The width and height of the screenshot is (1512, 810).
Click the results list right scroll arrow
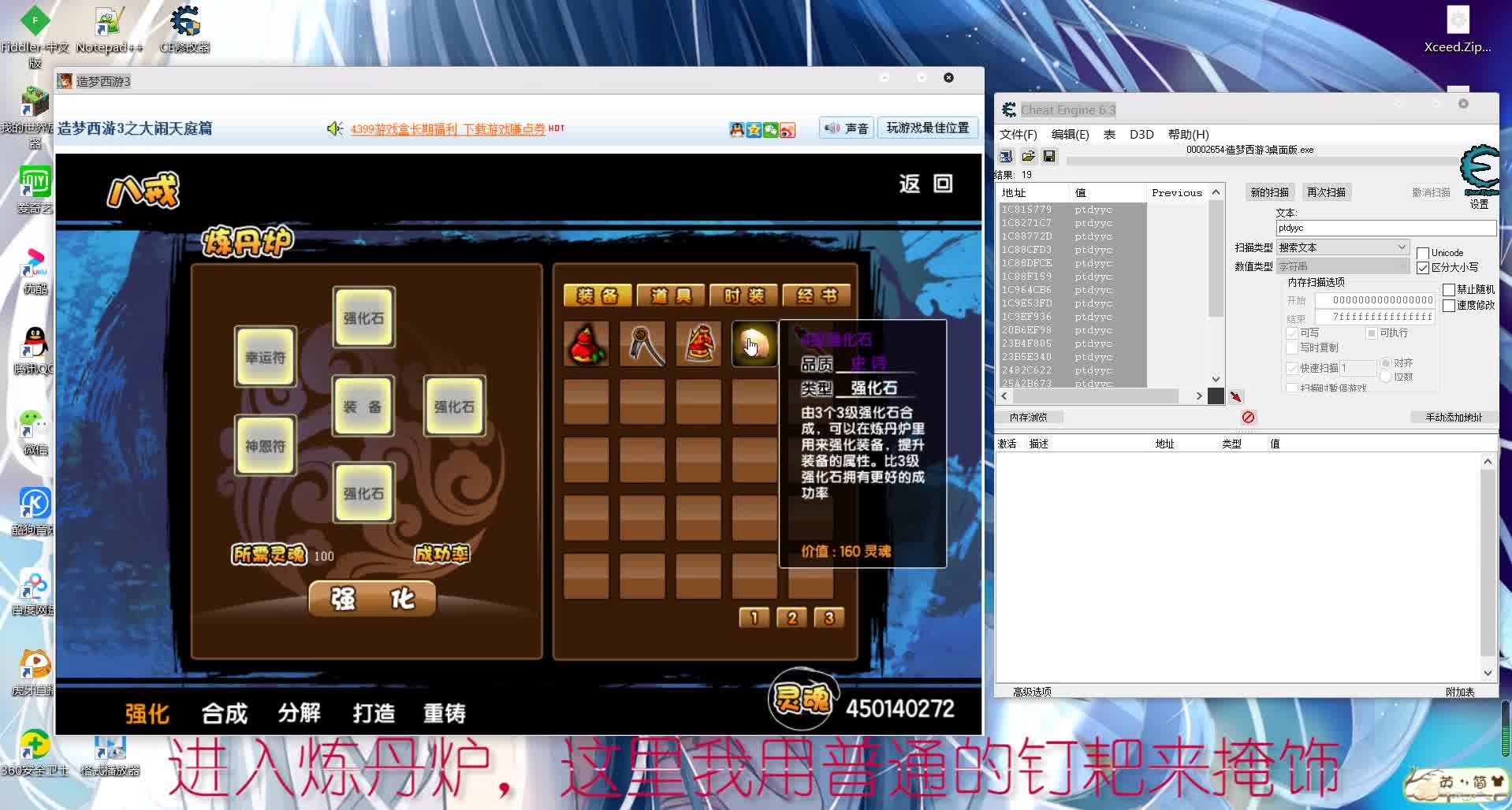click(x=1199, y=396)
